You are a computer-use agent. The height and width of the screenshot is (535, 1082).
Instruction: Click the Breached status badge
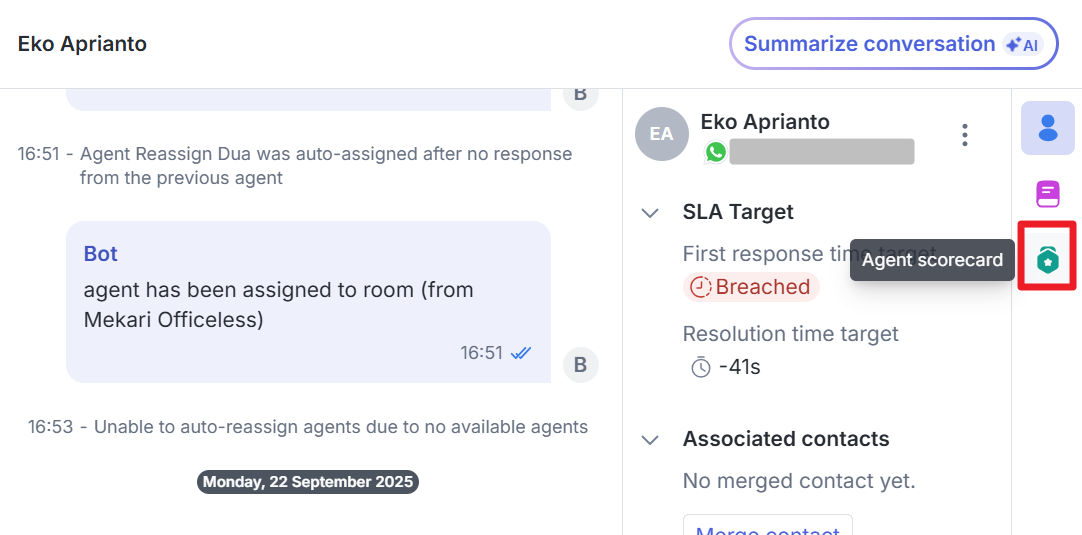pos(751,288)
